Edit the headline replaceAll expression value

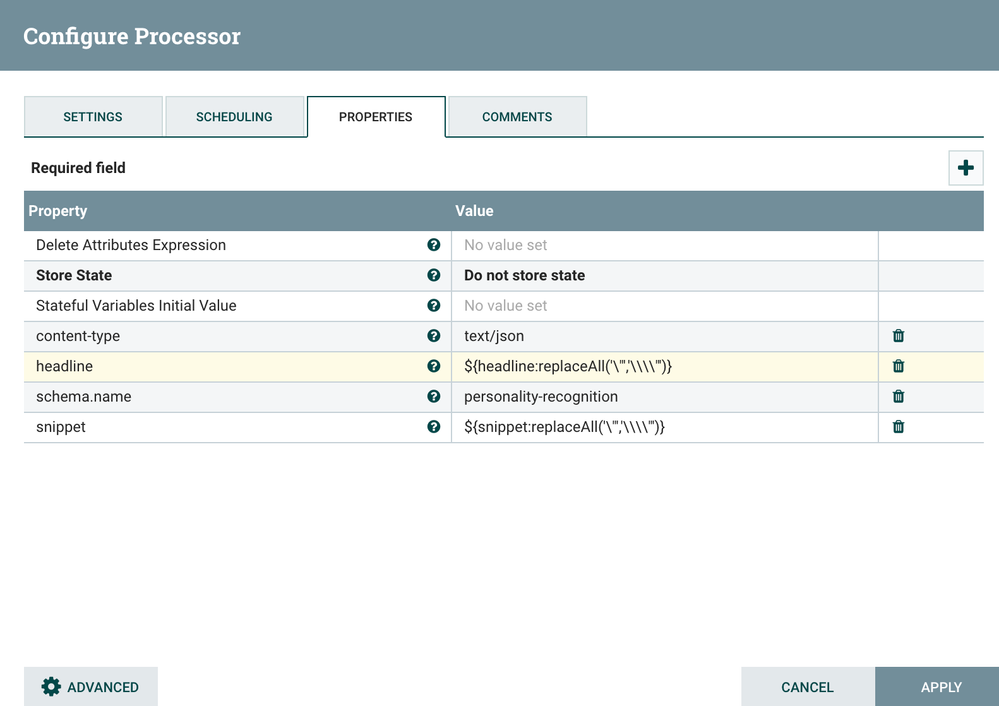(664, 367)
